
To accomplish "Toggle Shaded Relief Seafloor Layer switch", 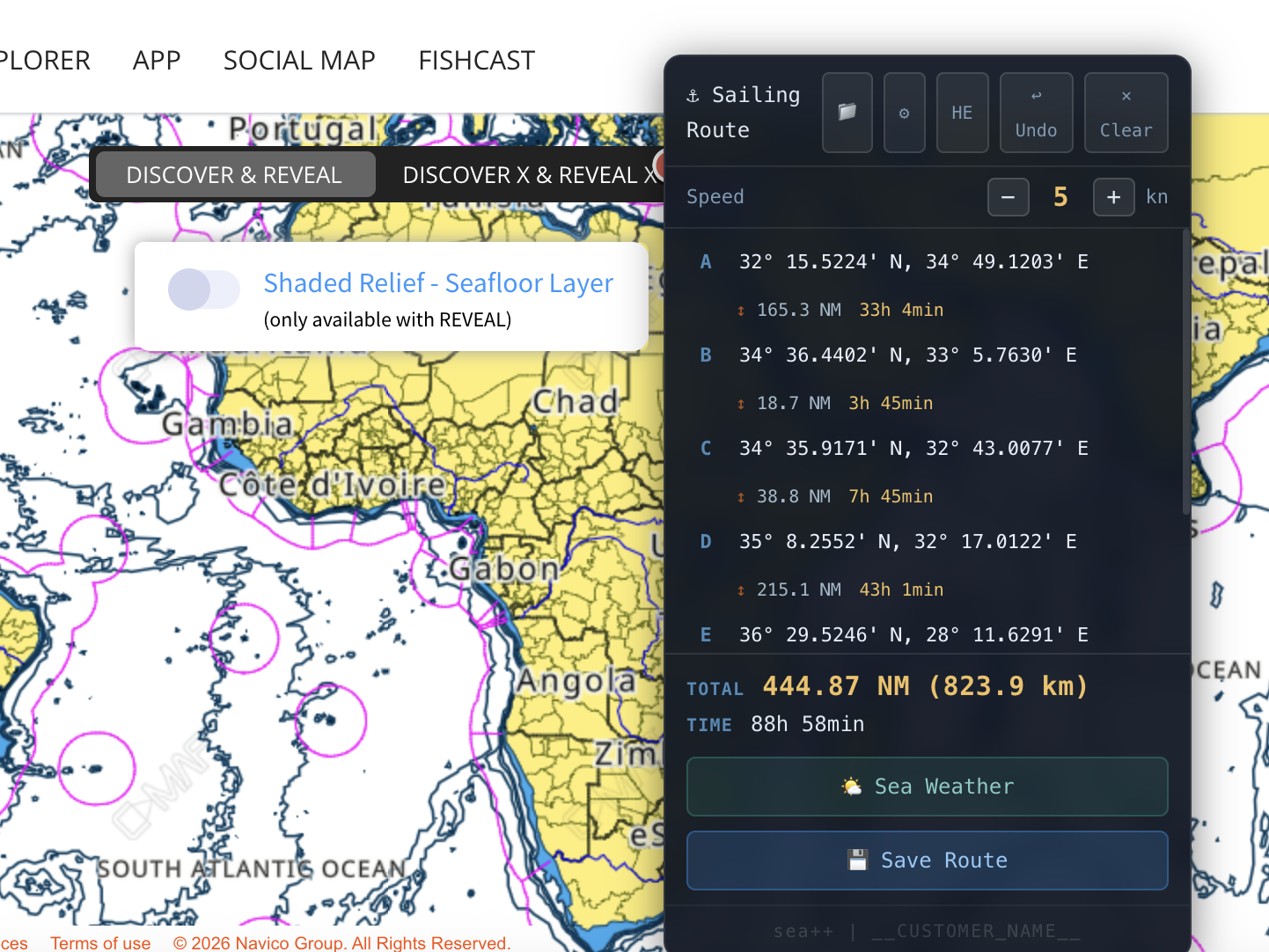I will pos(203,289).
